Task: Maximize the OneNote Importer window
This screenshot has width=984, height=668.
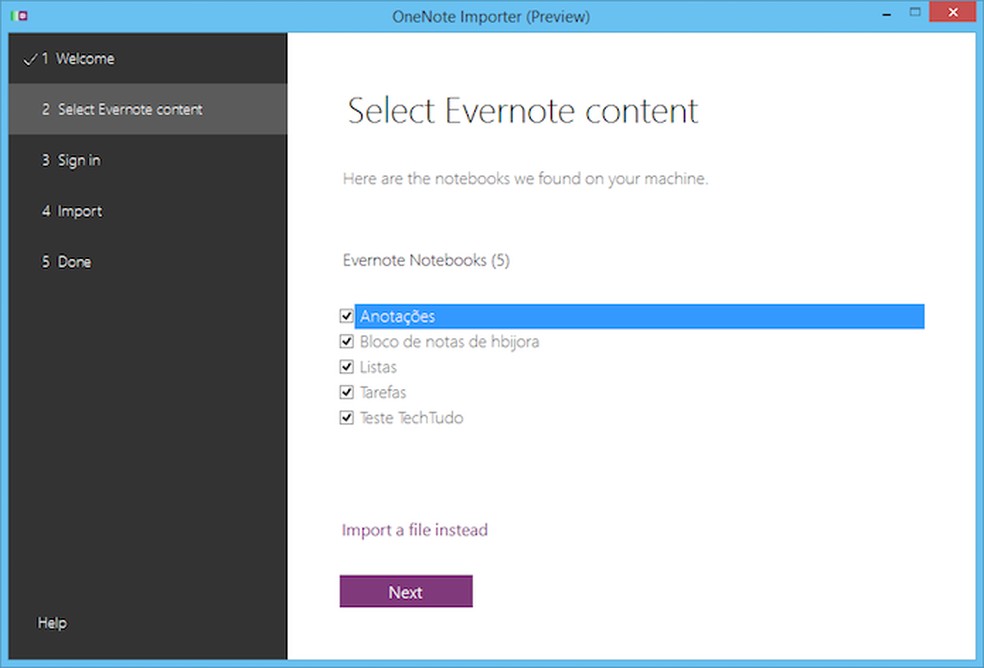Action: pyautogui.click(x=915, y=13)
